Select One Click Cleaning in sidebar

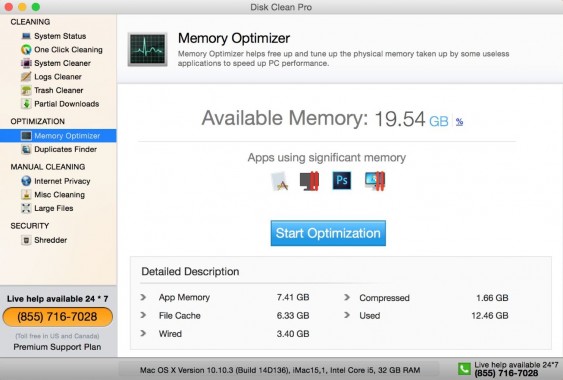click(x=68, y=50)
